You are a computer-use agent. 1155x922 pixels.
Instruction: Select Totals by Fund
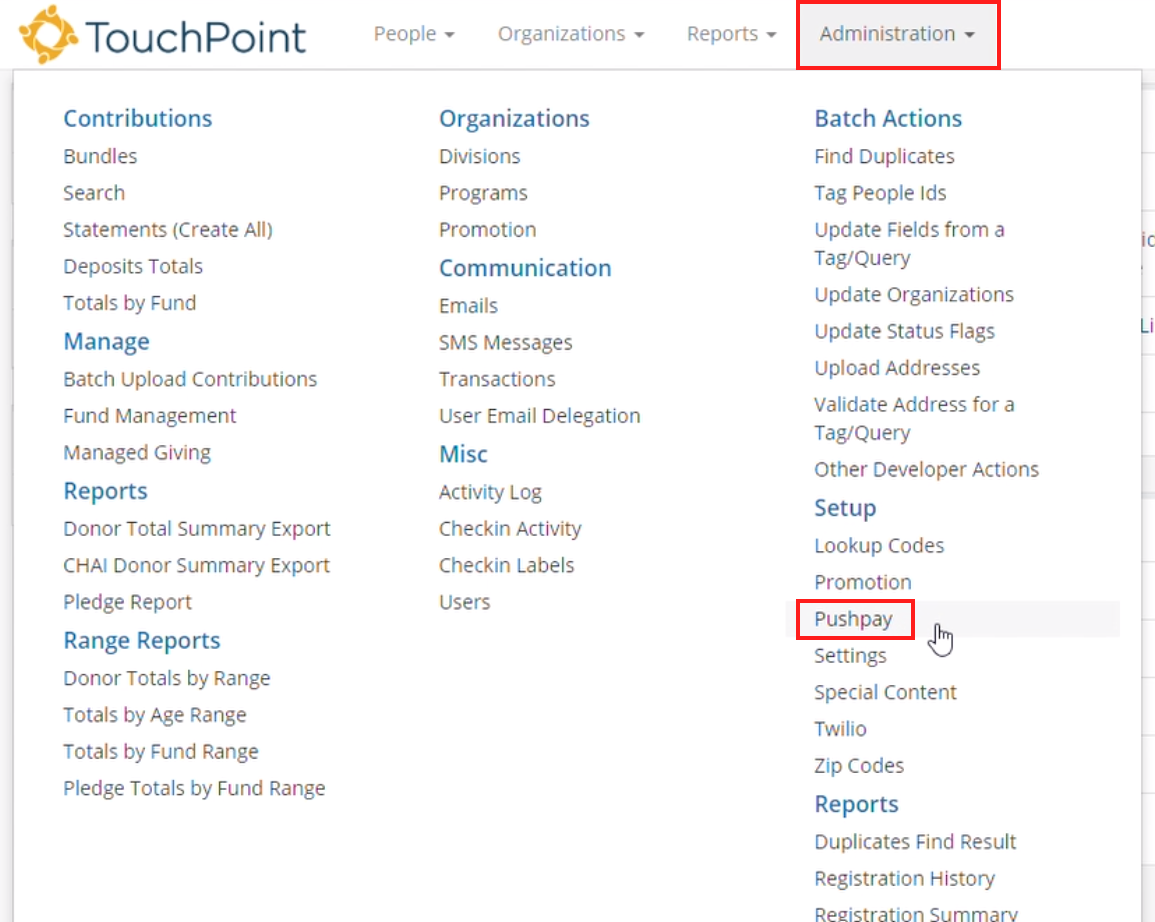[129, 302]
